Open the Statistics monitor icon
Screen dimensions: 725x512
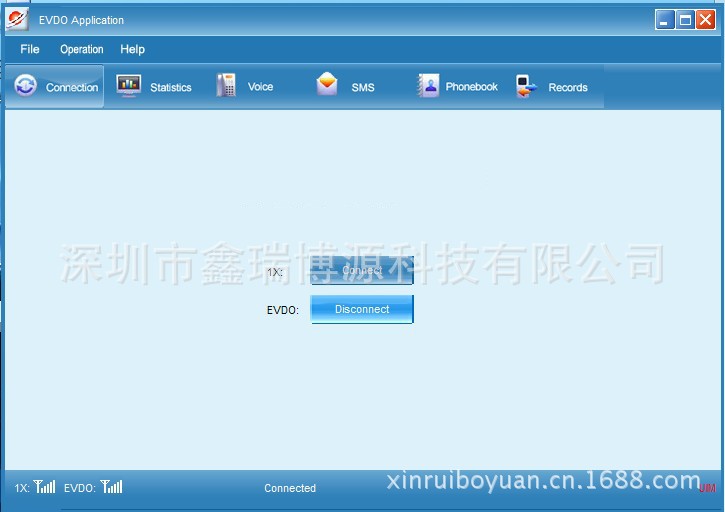(129, 86)
